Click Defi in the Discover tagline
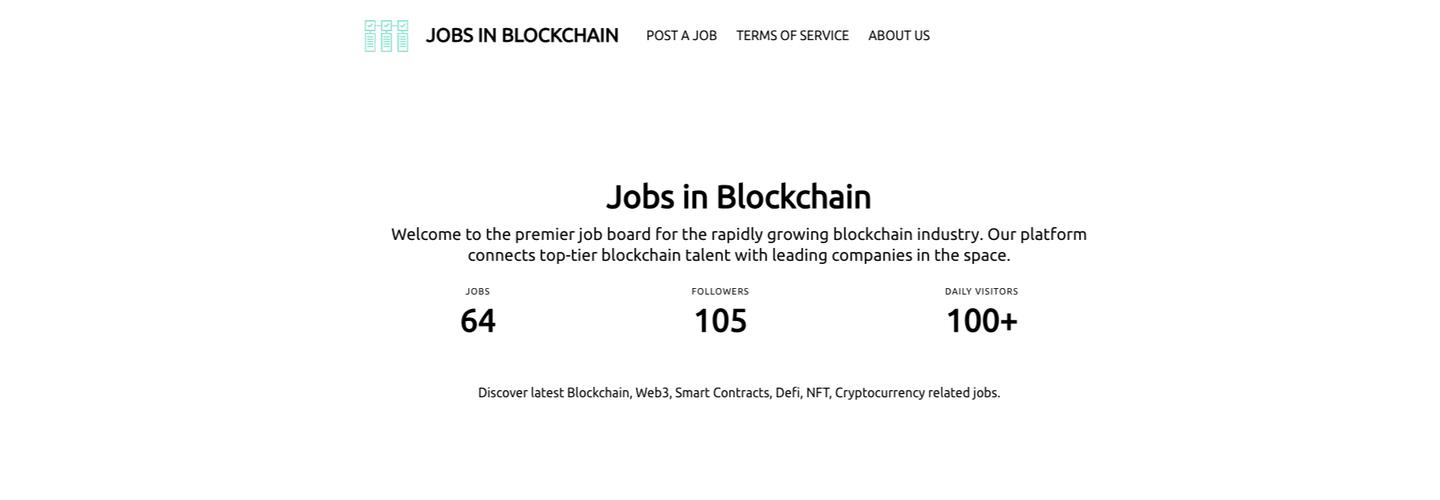The height and width of the screenshot is (500, 1440). click(787, 393)
